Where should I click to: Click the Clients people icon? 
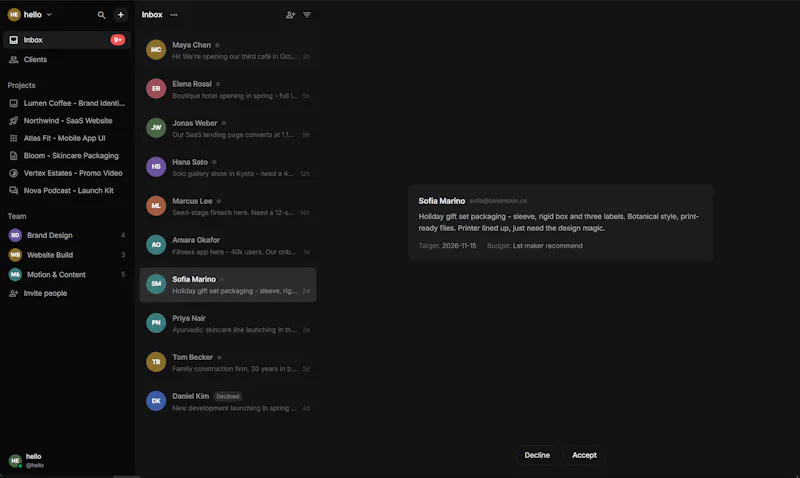pos(14,60)
